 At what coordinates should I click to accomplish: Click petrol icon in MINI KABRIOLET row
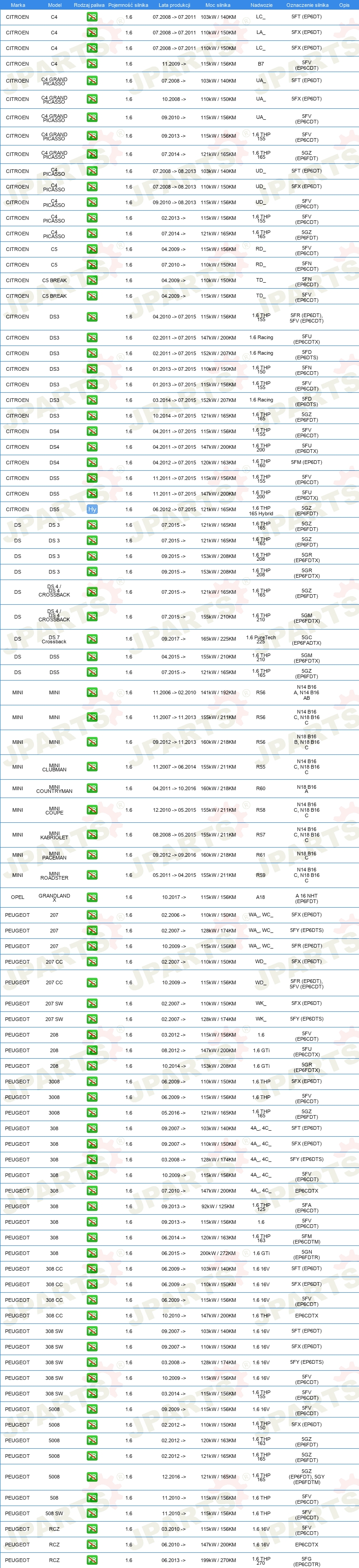pos(92,835)
